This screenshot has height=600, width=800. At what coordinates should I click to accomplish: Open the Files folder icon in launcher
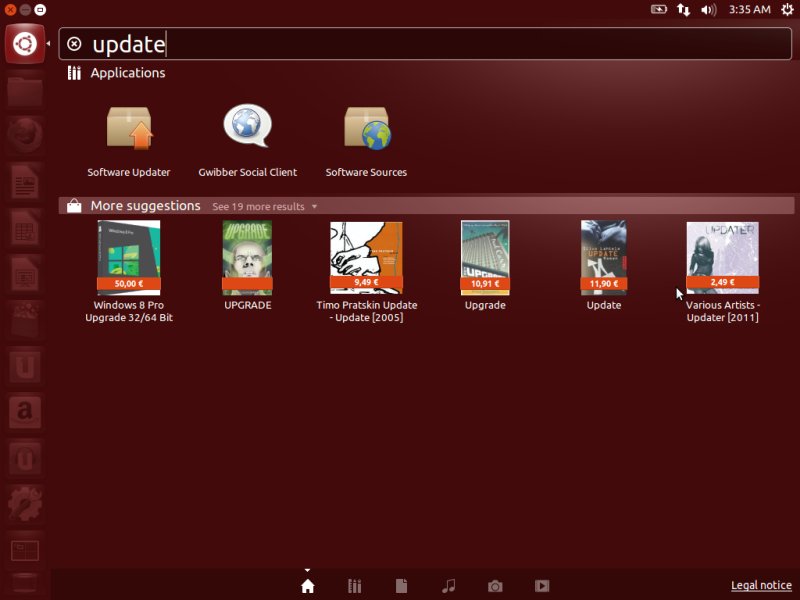[x=24, y=90]
